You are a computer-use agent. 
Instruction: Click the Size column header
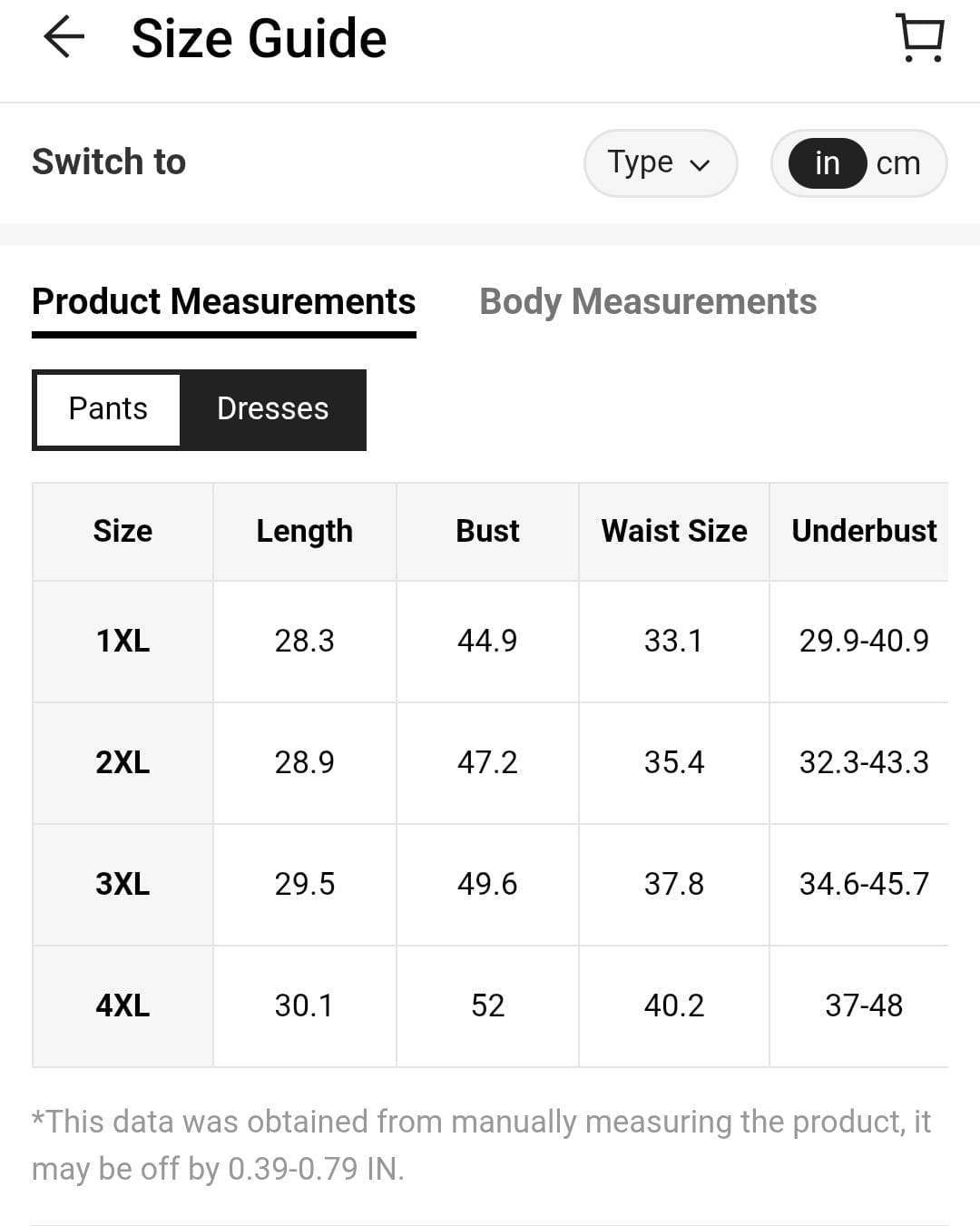click(x=122, y=531)
